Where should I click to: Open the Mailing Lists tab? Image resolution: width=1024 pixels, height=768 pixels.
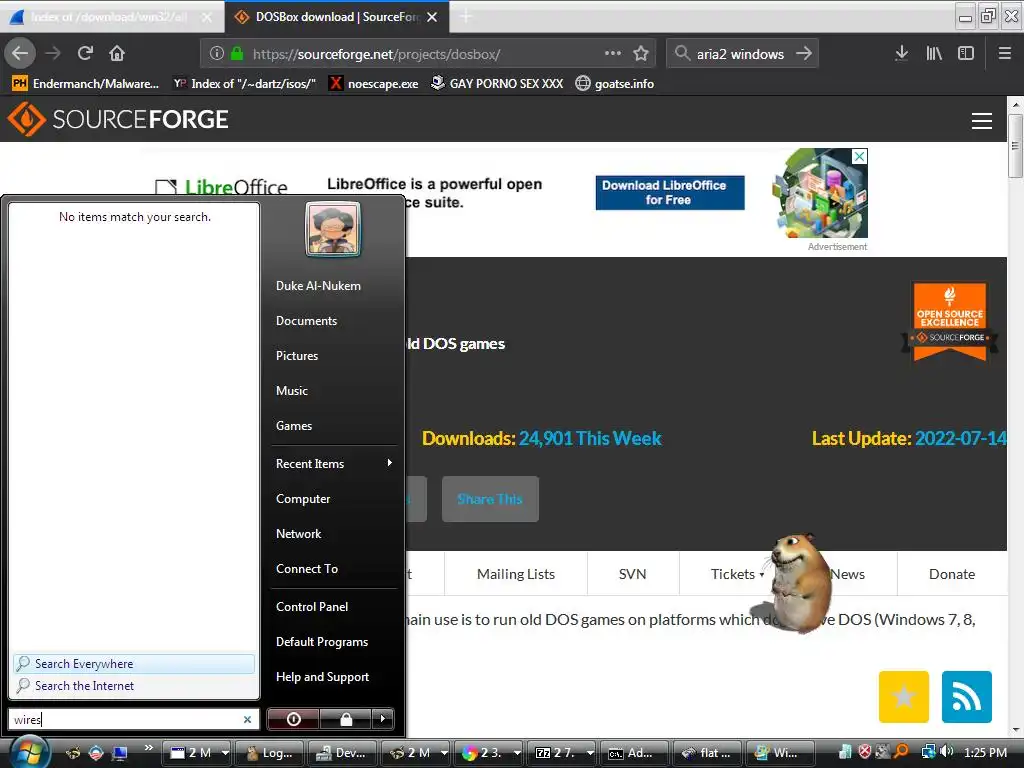coord(516,574)
